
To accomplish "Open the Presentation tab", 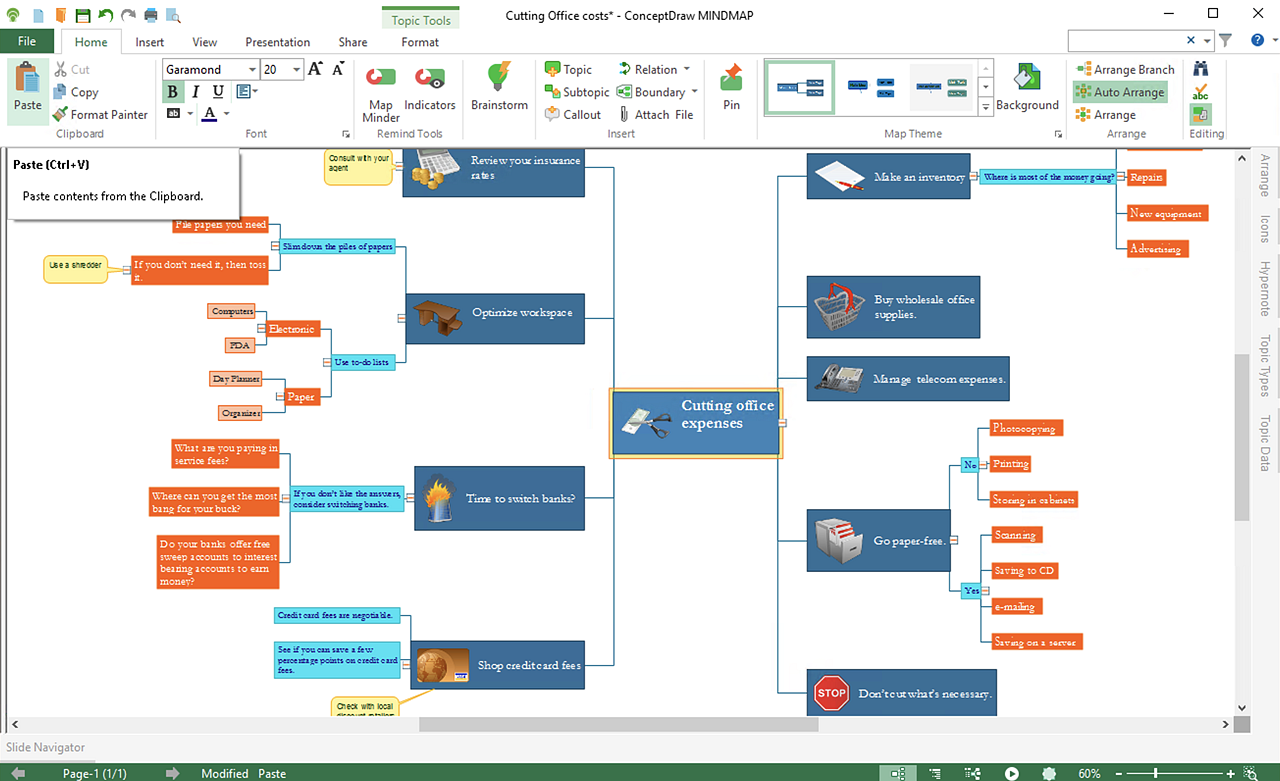I will [278, 42].
